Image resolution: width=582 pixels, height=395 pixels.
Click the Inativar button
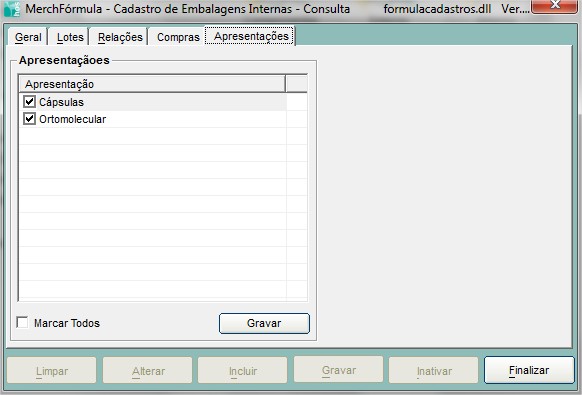point(434,370)
